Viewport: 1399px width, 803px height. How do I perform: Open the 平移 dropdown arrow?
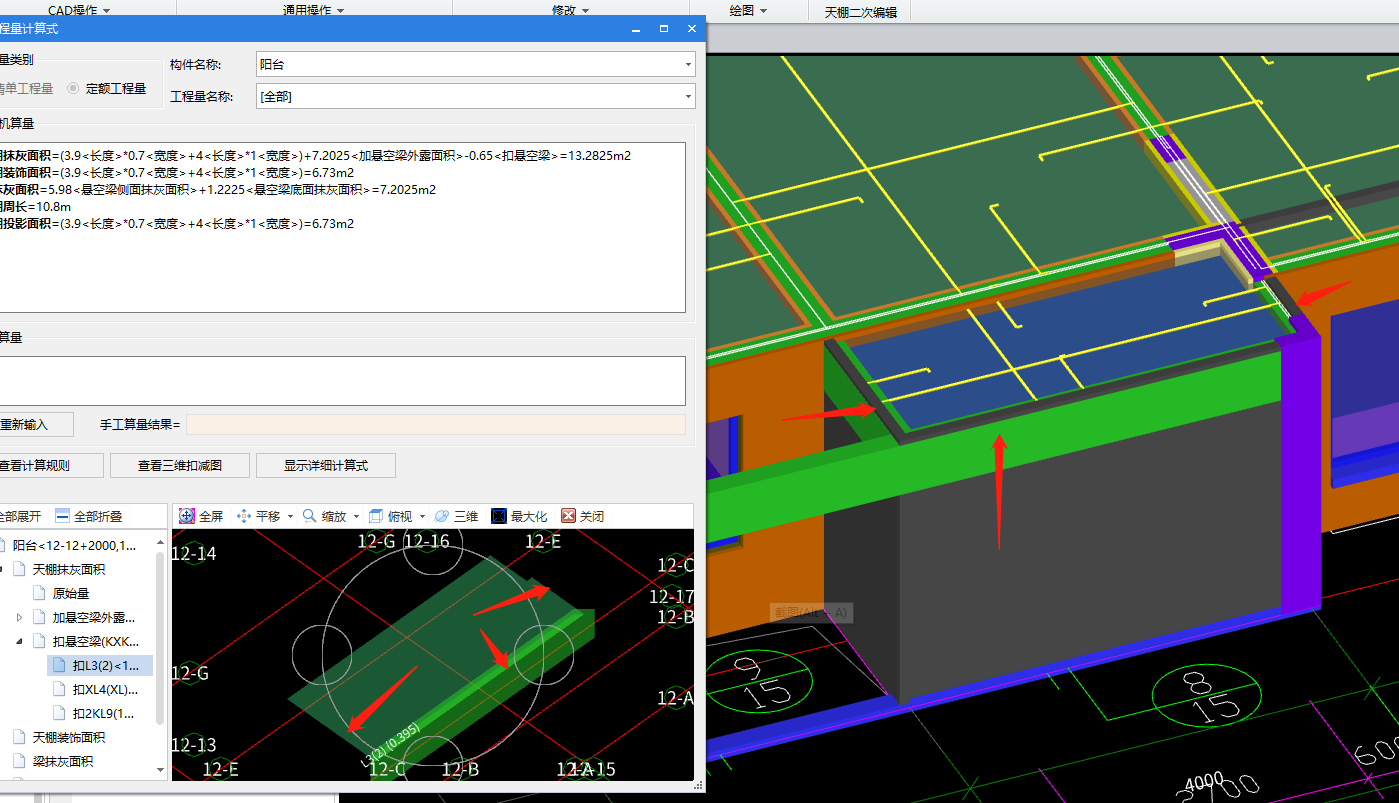[290, 517]
